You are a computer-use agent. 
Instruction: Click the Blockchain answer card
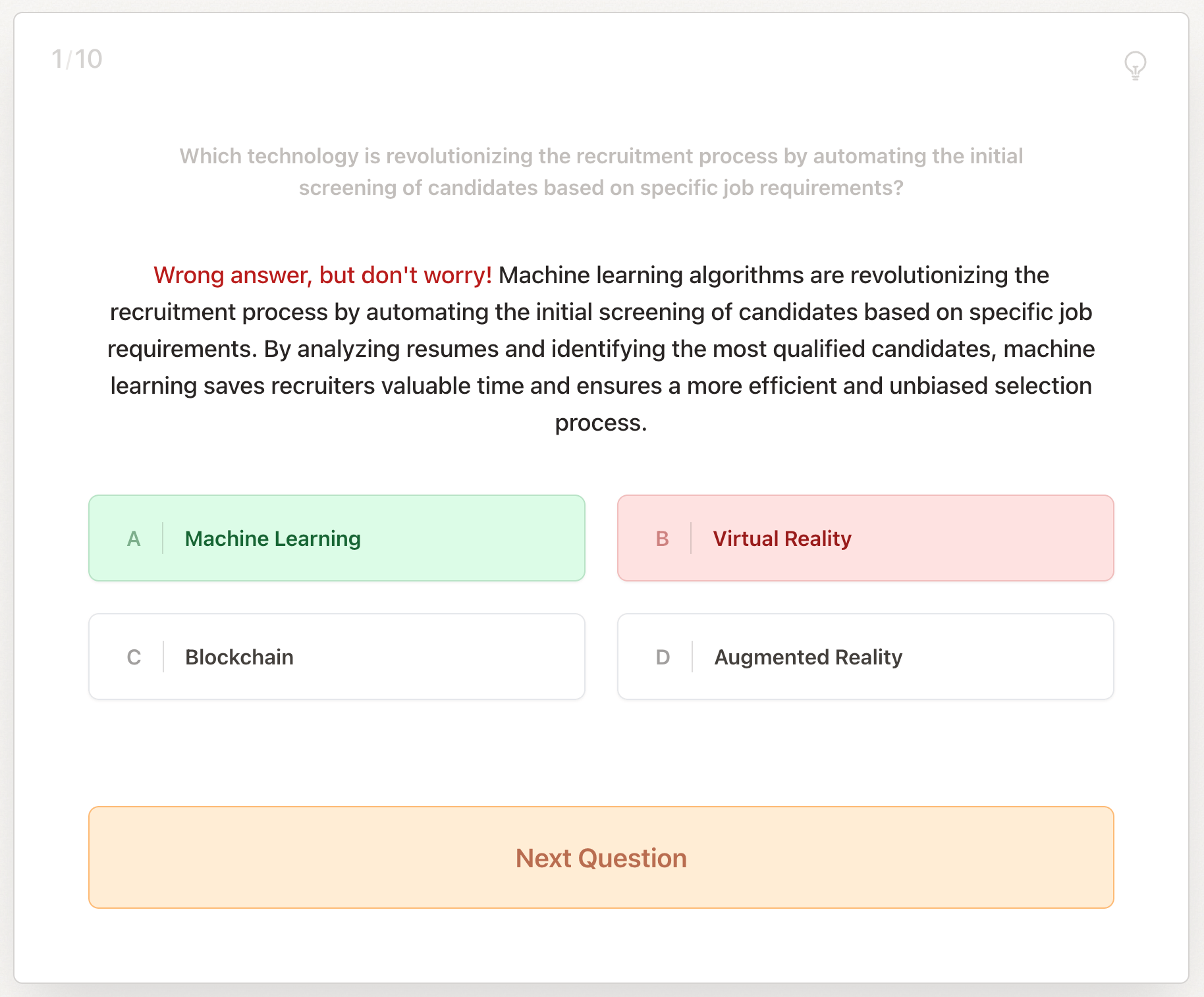click(337, 657)
